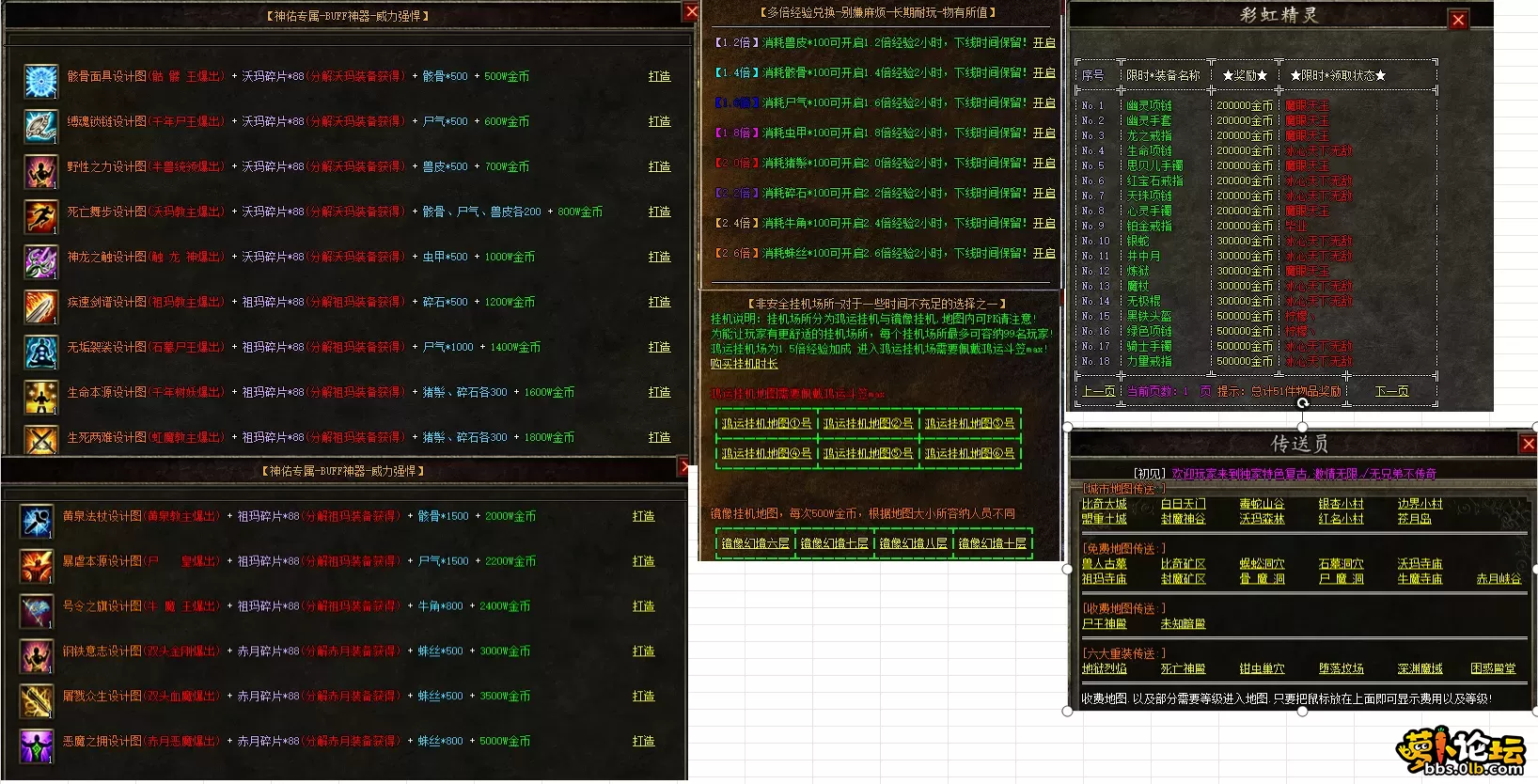Teleport to 边界小村

pos(1420,504)
